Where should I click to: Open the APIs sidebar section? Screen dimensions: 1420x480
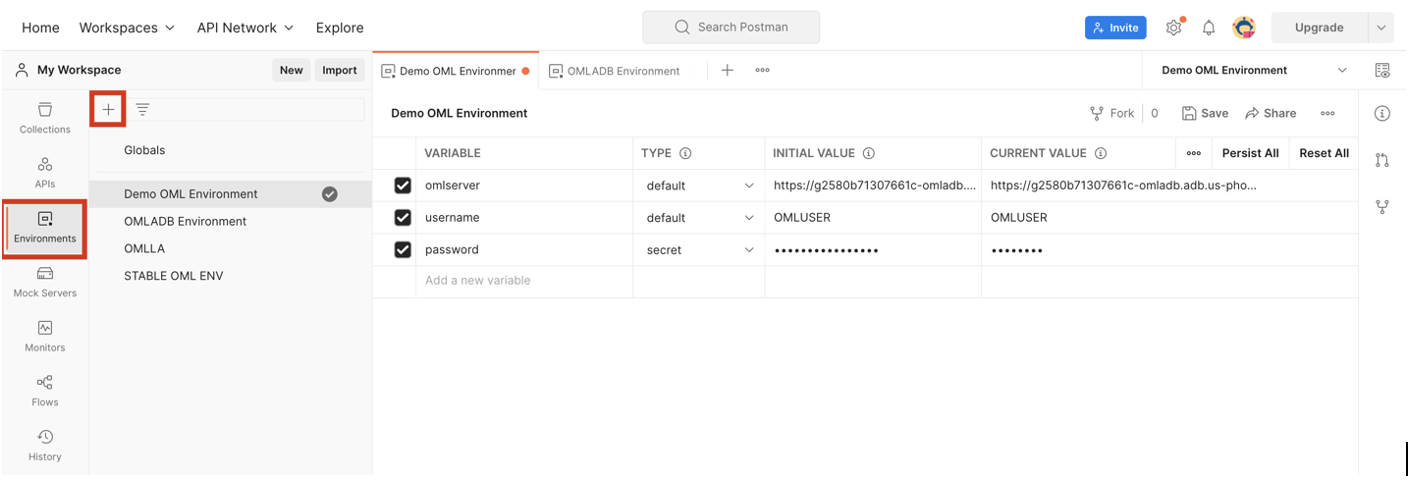45,172
